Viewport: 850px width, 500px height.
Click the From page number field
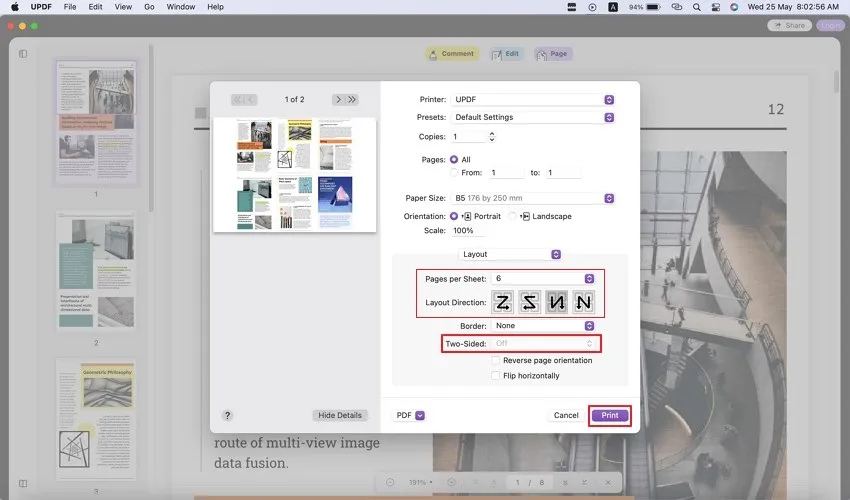(x=506, y=172)
